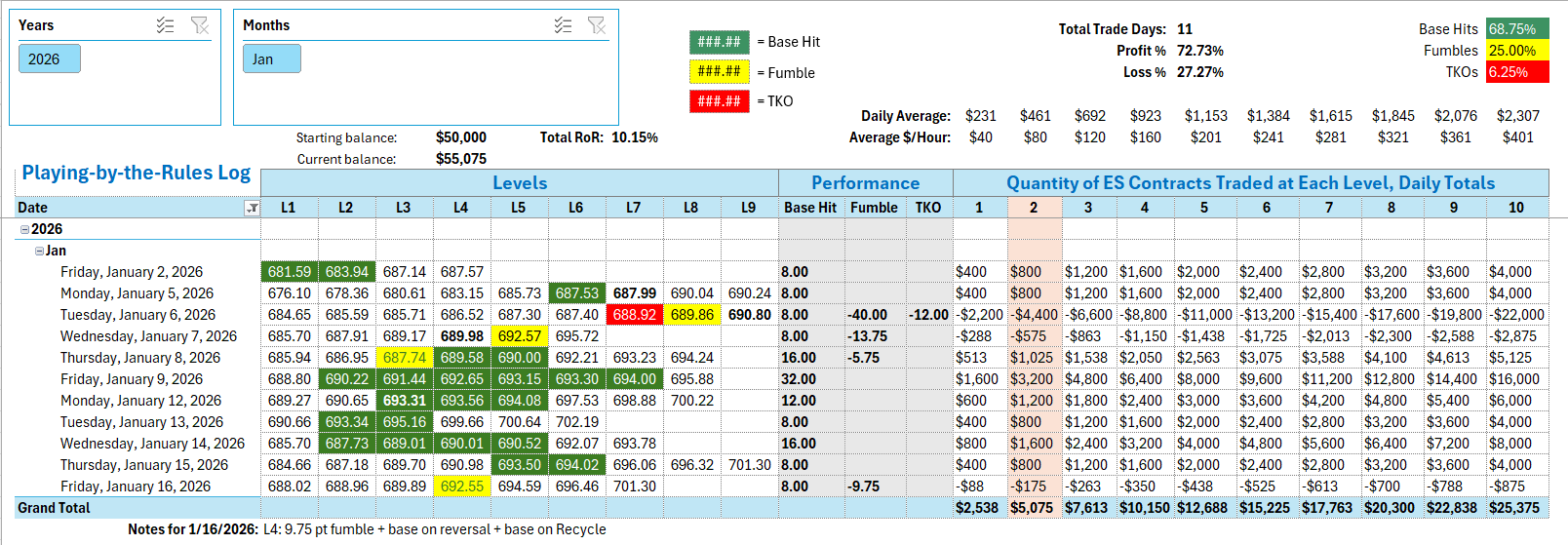Select the Performance header band
The width and height of the screenshot is (1568, 545).
[x=865, y=183]
